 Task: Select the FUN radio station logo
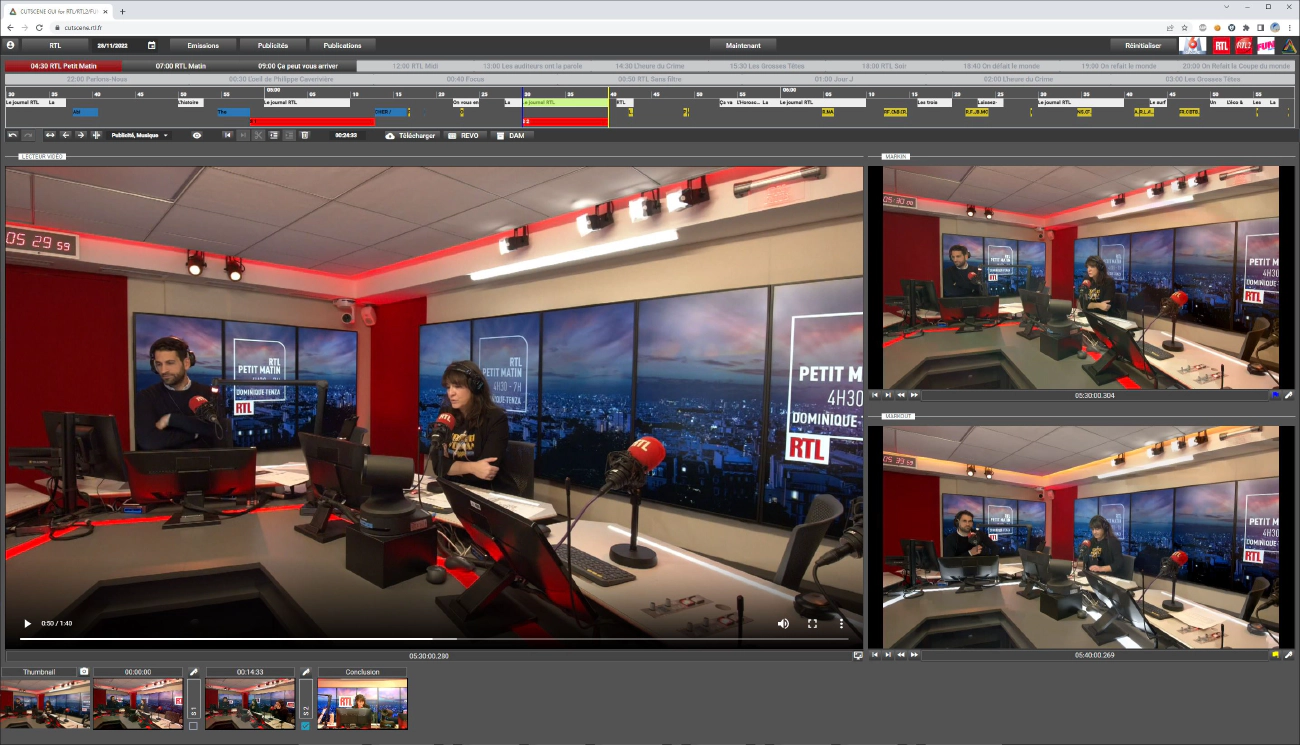pos(1267,45)
